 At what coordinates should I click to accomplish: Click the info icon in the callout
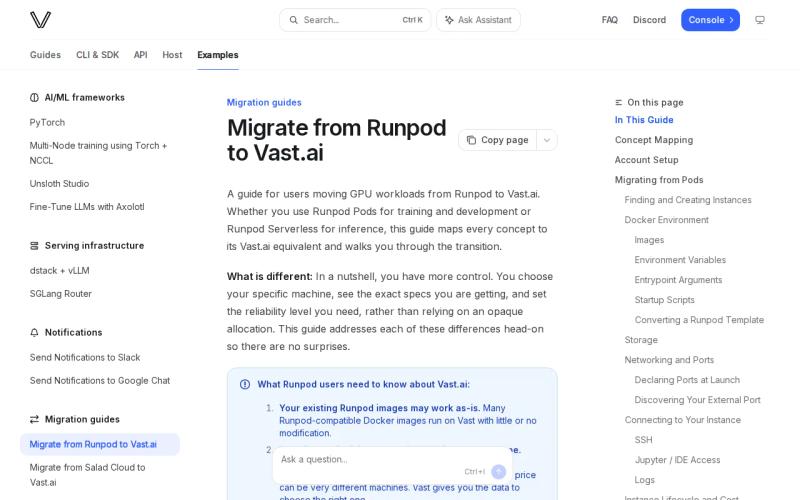(x=245, y=384)
